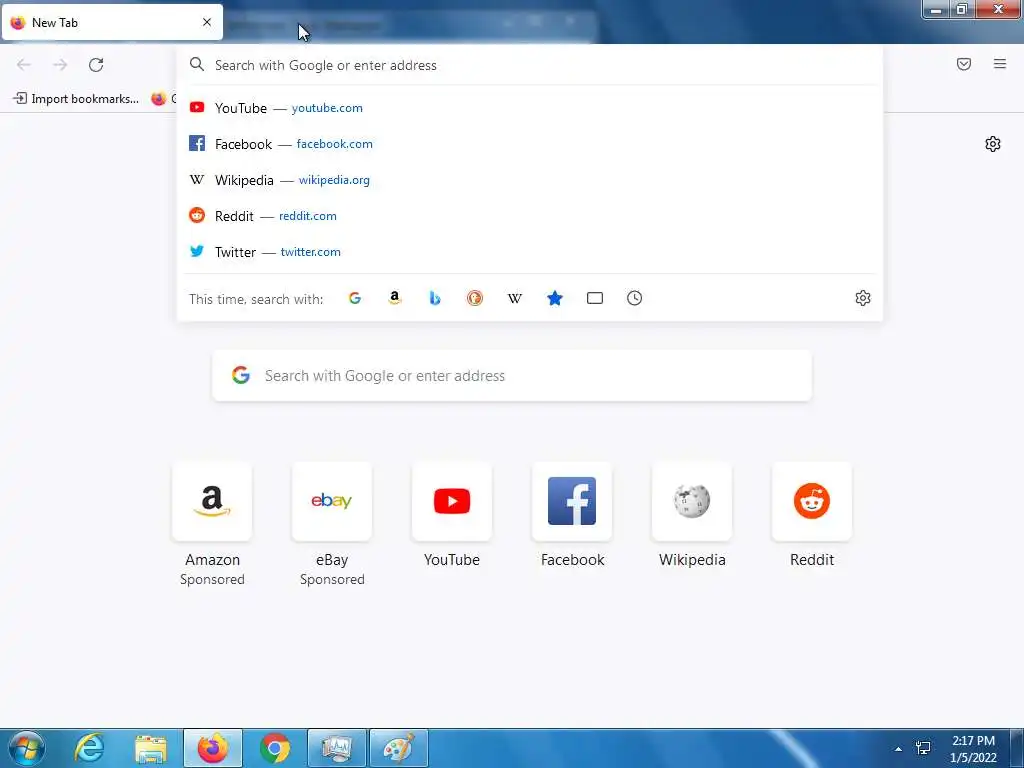This screenshot has width=1024, height=768.
Task: Choose Twitter suggestion twitter.com
Action: click(530, 251)
